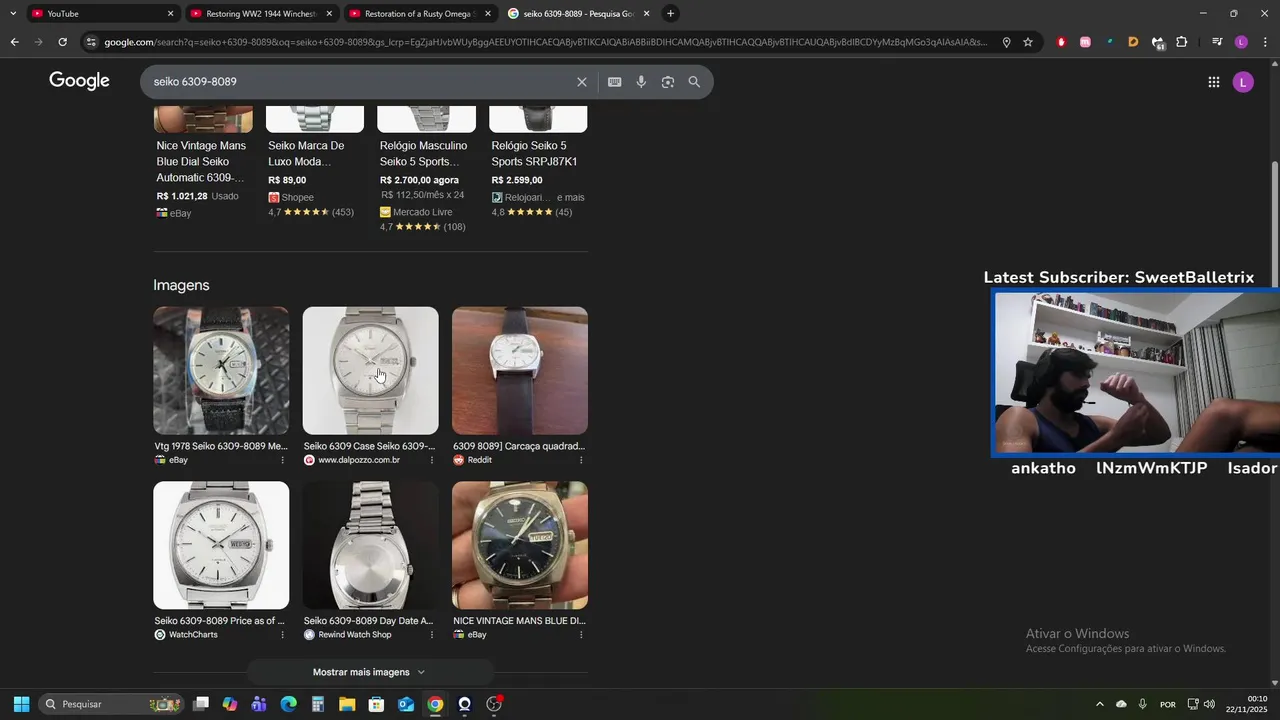1280x720 pixels.
Task: Open the Seiko Marca De Luxo Moda listing
Action: point(315,162)
